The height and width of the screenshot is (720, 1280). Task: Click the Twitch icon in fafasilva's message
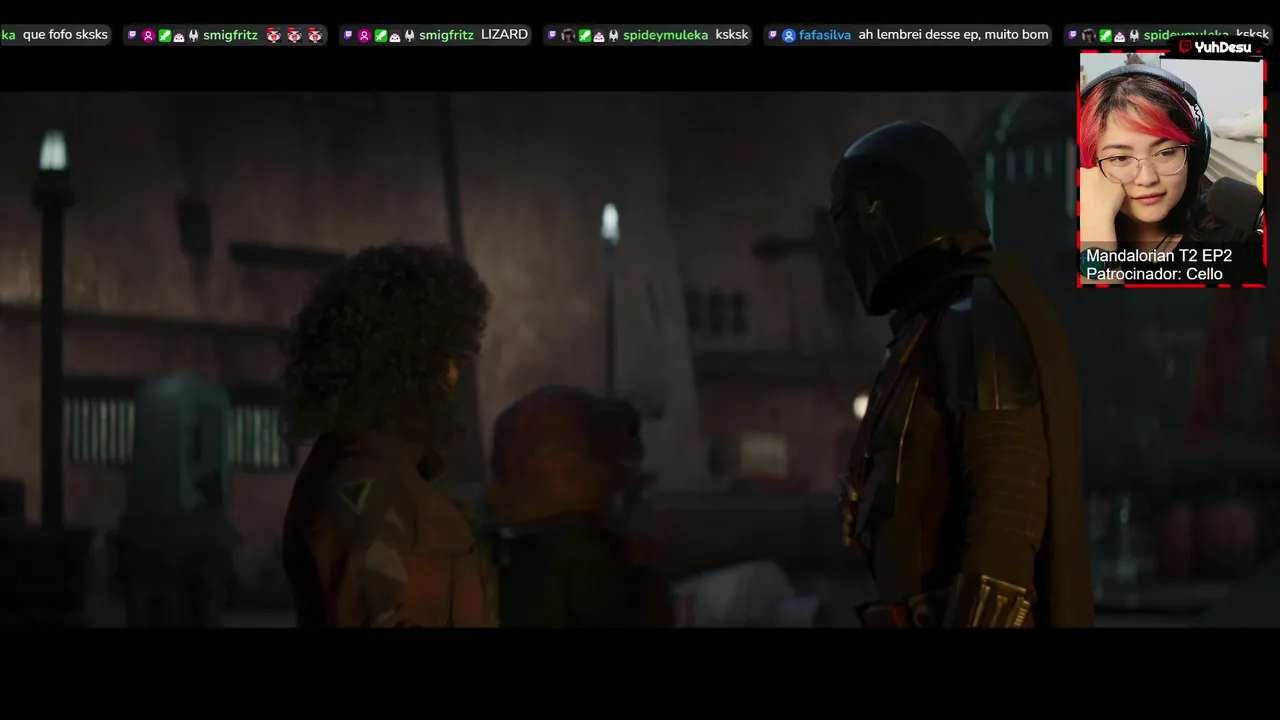click(x=772, y=35)
